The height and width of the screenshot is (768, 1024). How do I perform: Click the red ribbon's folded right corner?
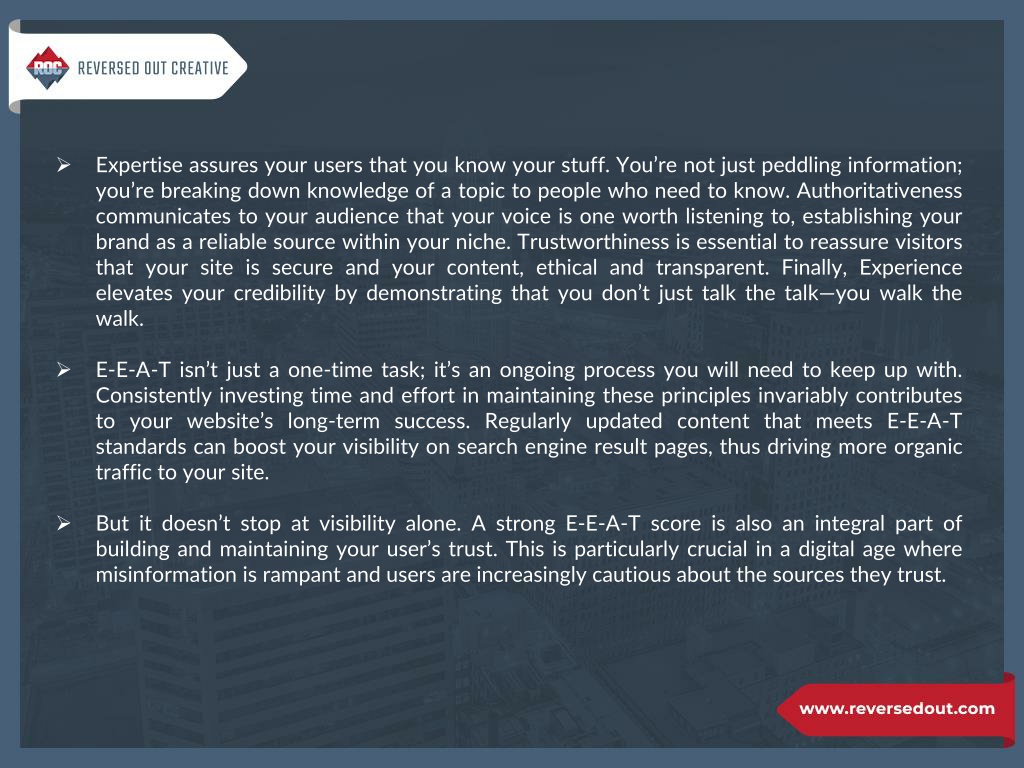point(1009,711)
